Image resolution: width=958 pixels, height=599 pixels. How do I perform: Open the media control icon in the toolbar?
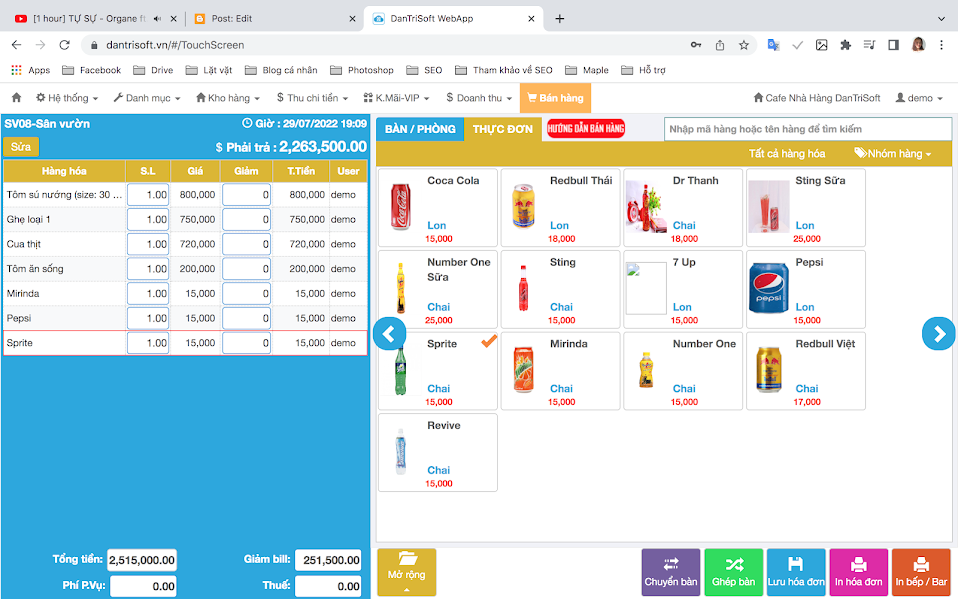pyautogui.click(x=869, y=45)
